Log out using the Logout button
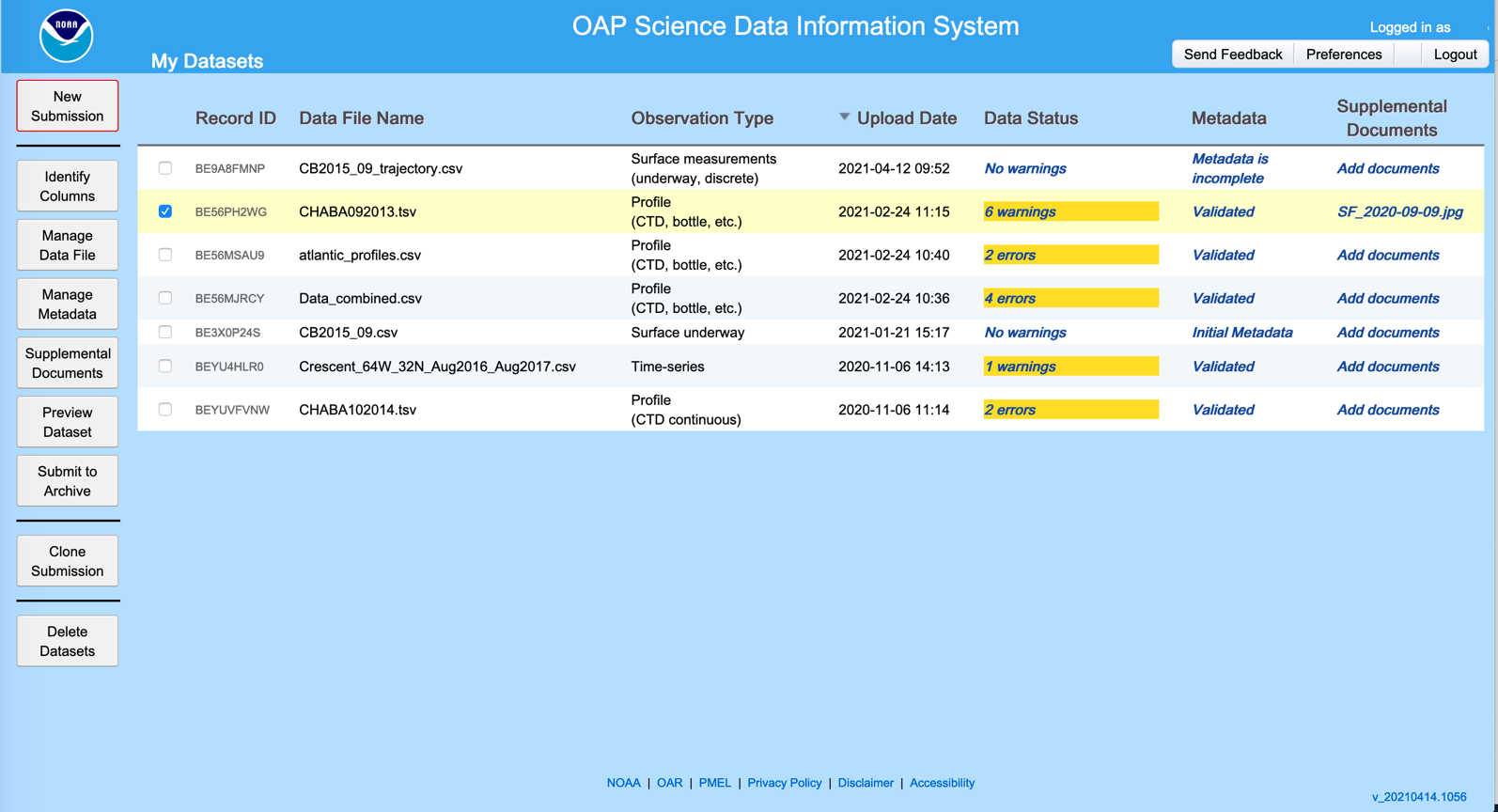Image resolution: width=1498 pixels, height=812 pixels. pyautogui.click(x=1454, y=55)
